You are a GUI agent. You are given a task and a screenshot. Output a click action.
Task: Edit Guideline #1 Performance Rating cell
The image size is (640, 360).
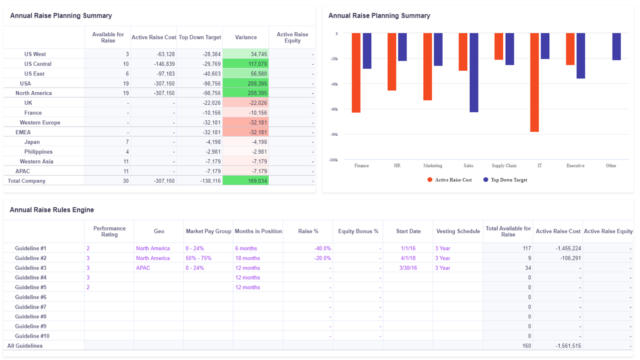tap(109, 248)
